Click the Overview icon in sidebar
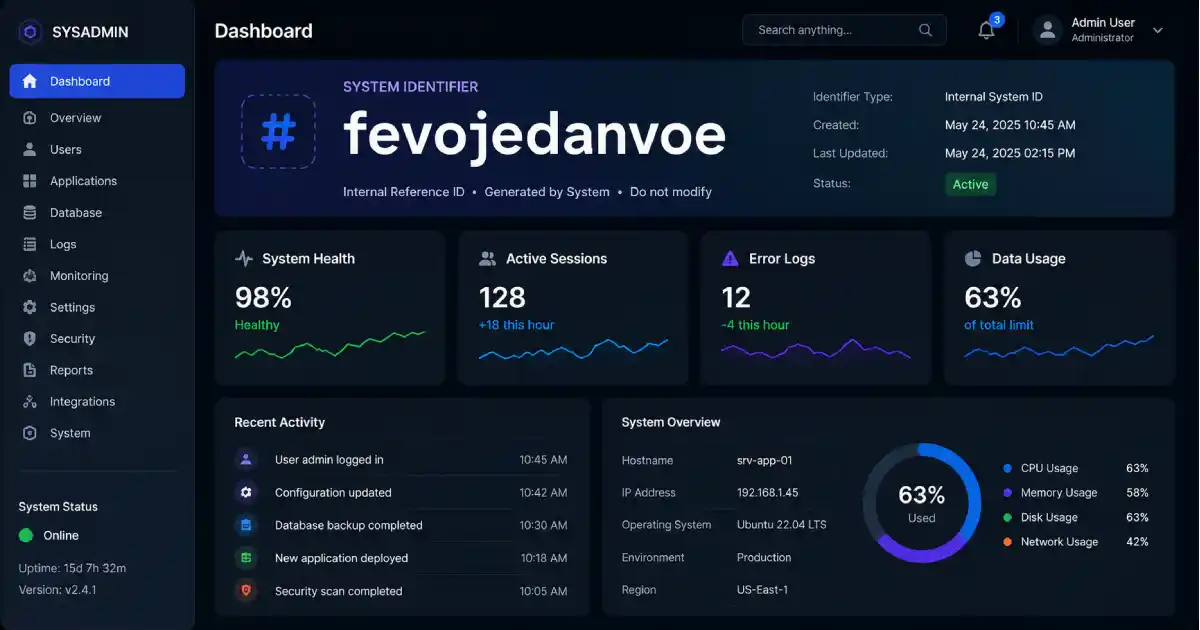Viewport: 1200px width, 630px height. (x=30, y=118)
